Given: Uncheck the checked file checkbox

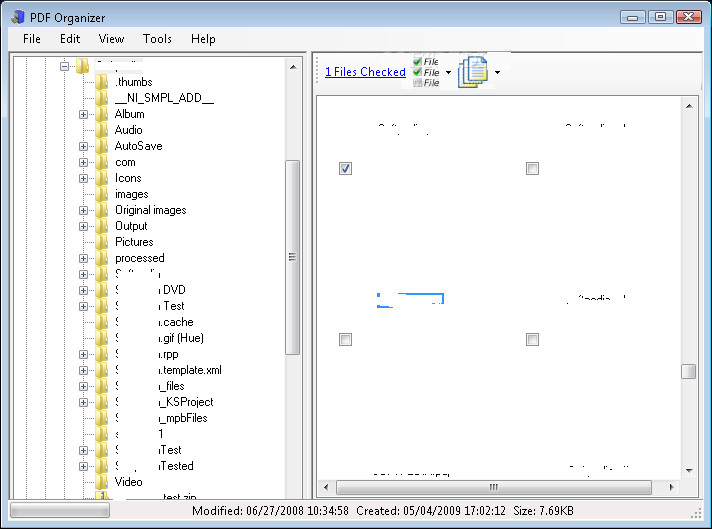Looking at the screenshot, I should [x=345, y=168].
